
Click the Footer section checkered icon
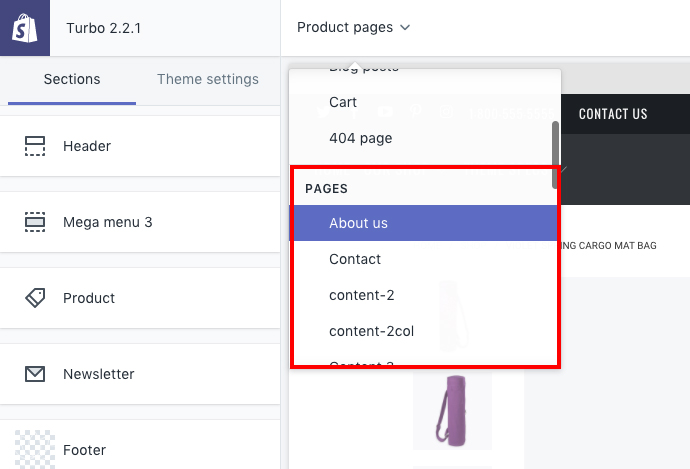[x=35, y=449]
